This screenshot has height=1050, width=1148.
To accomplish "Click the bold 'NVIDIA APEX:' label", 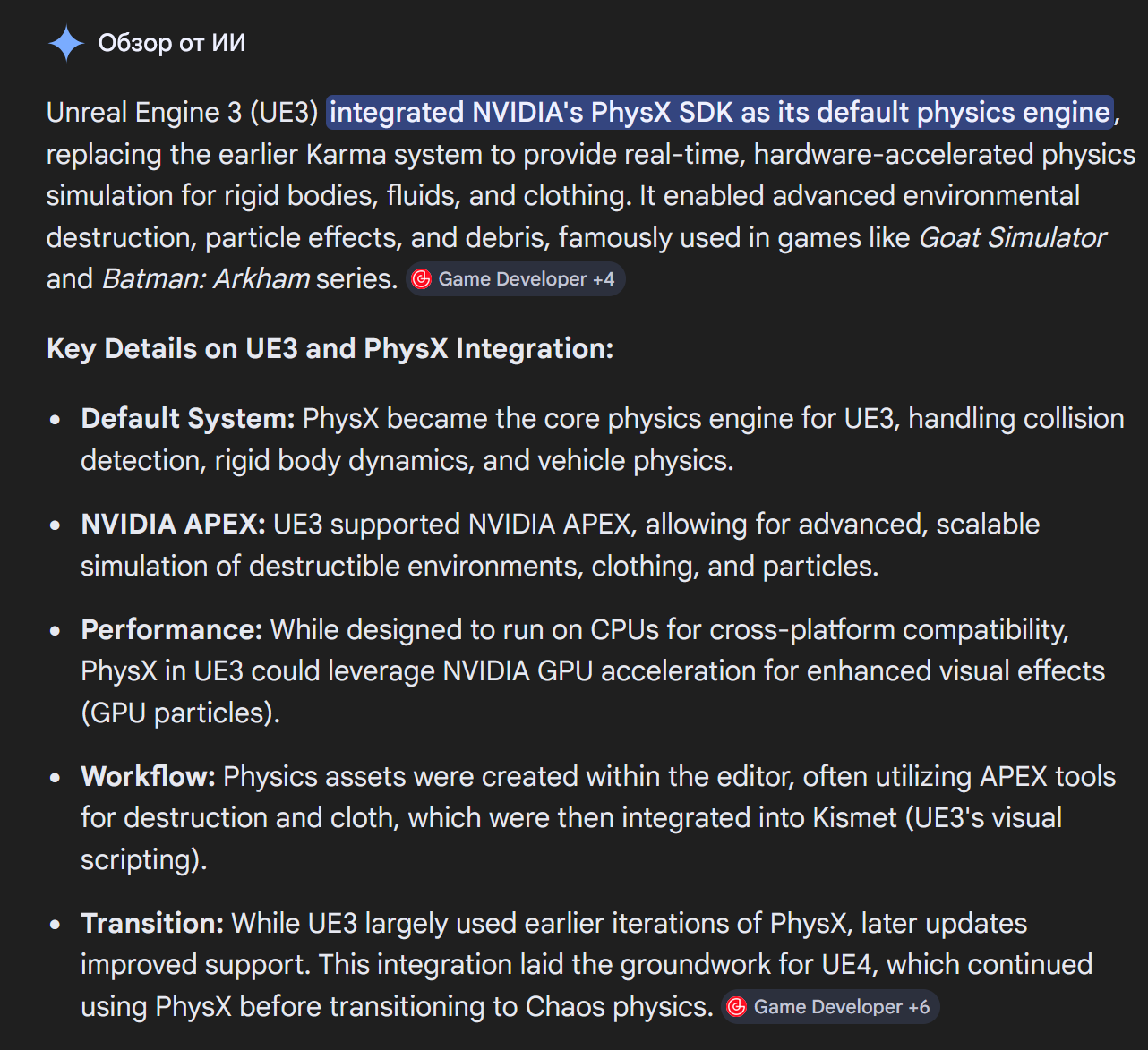I will click(x=173, y=525).
